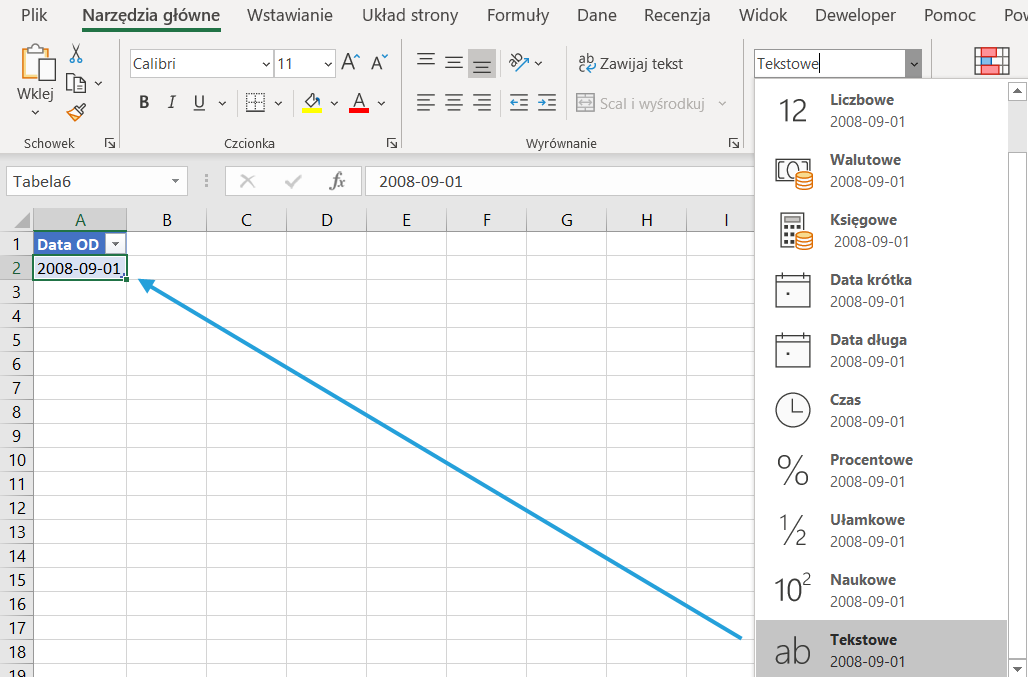Viewport: 1028px width, 677px height.
Task: Click the Insert Function fx icon
Action: click(338, 182)
